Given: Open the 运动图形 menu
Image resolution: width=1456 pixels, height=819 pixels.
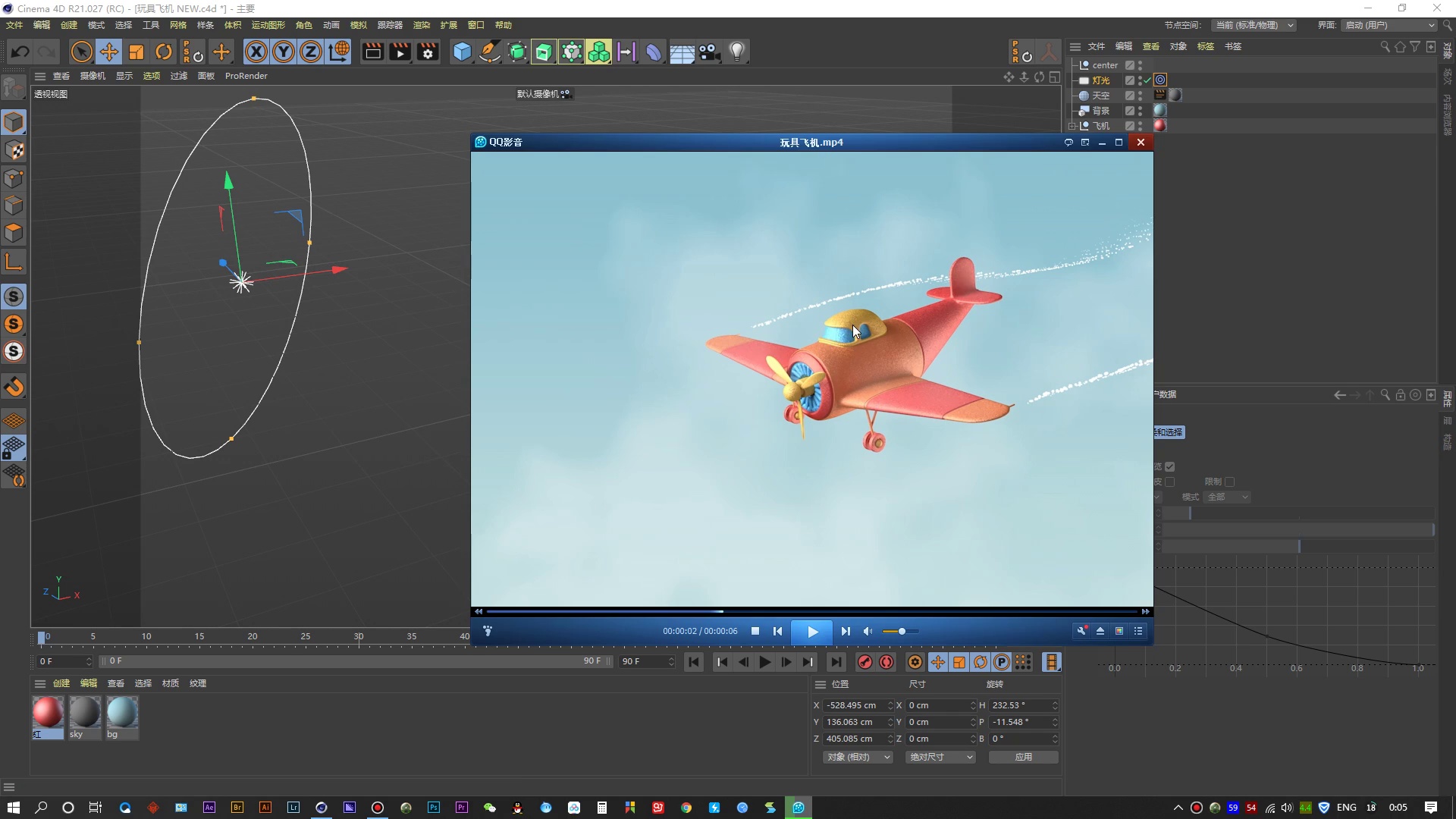Looking at the screenshot, I should (x=268, y=25).
